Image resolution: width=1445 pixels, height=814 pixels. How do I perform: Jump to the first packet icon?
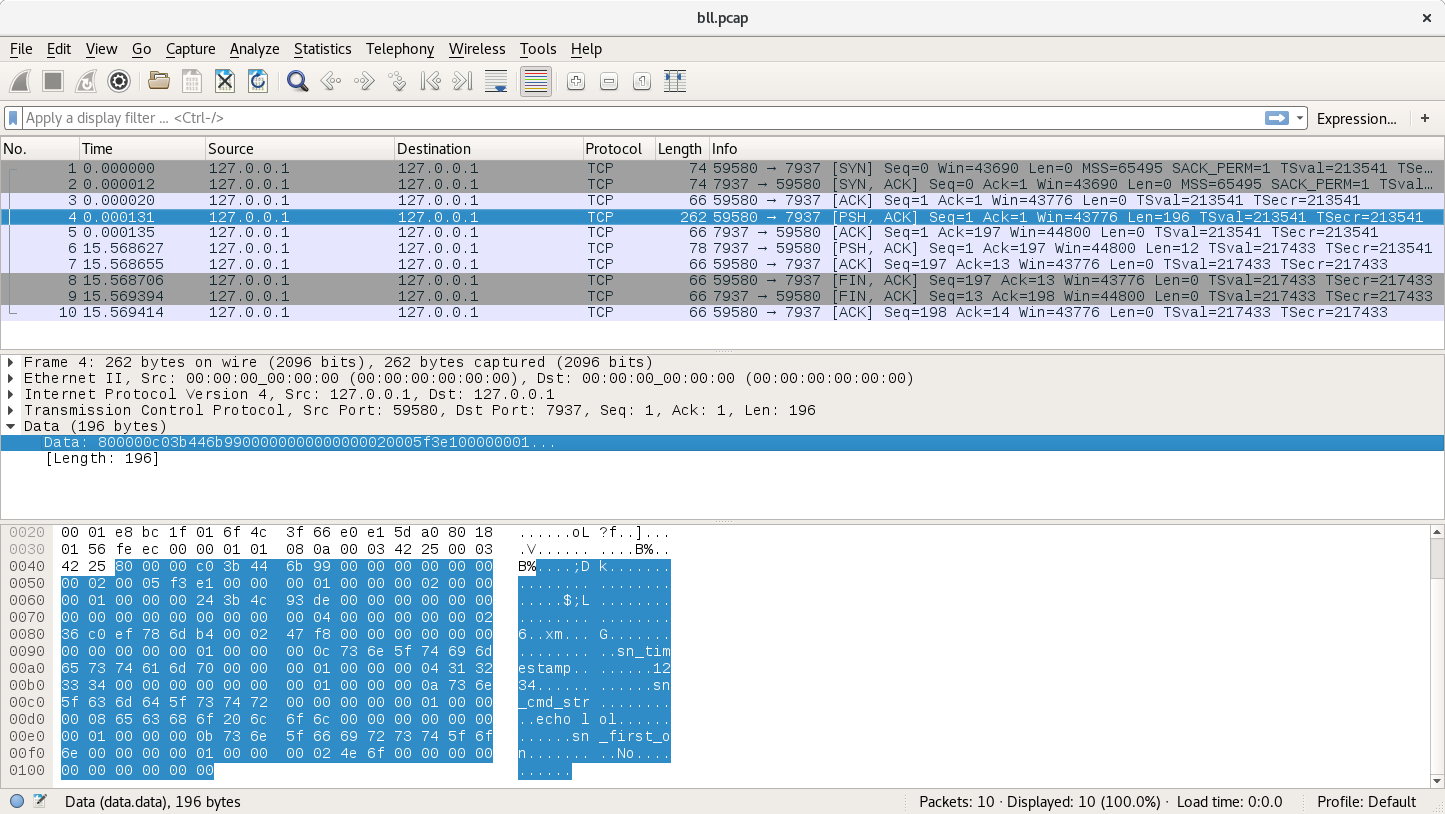(430, 82)
